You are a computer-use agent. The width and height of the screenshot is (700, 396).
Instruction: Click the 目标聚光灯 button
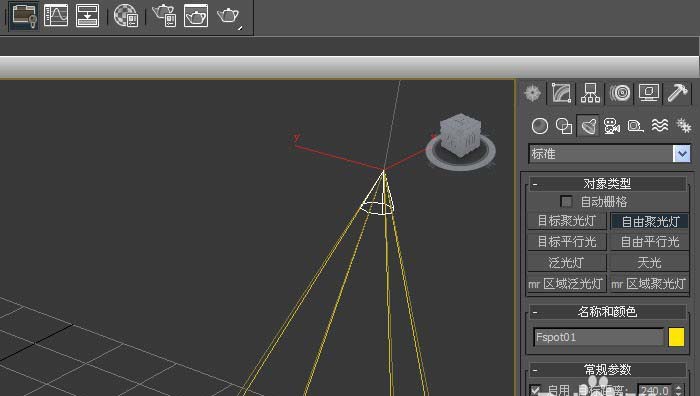(567, 221)
